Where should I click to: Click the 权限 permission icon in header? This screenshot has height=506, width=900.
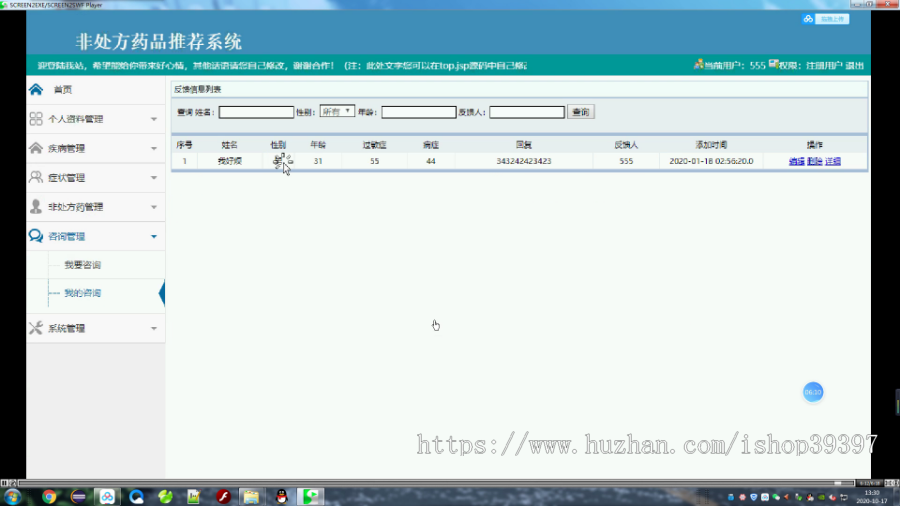pyautogui.click(x=773, y=64)
